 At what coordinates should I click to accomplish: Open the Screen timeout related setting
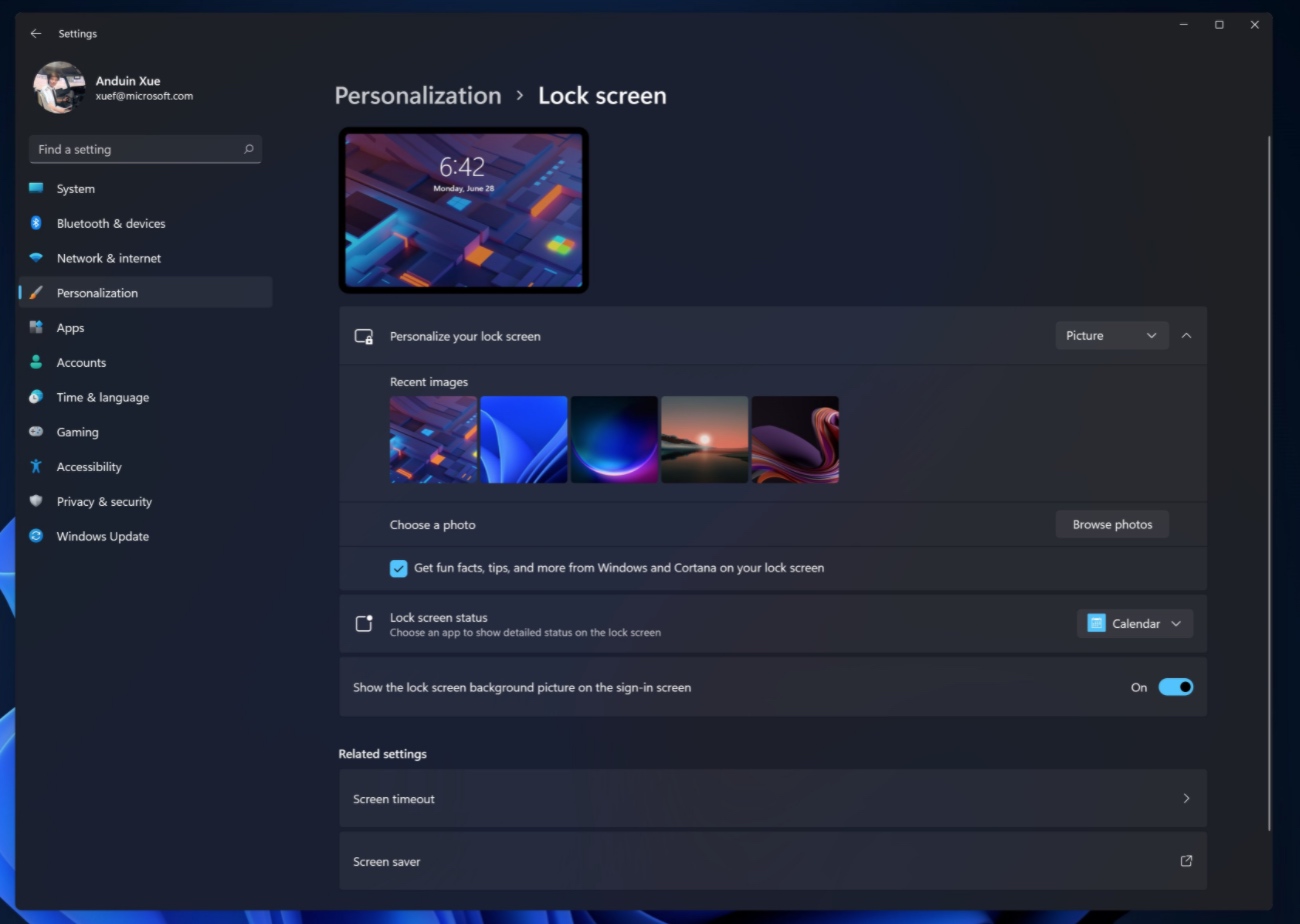(772, 798)
